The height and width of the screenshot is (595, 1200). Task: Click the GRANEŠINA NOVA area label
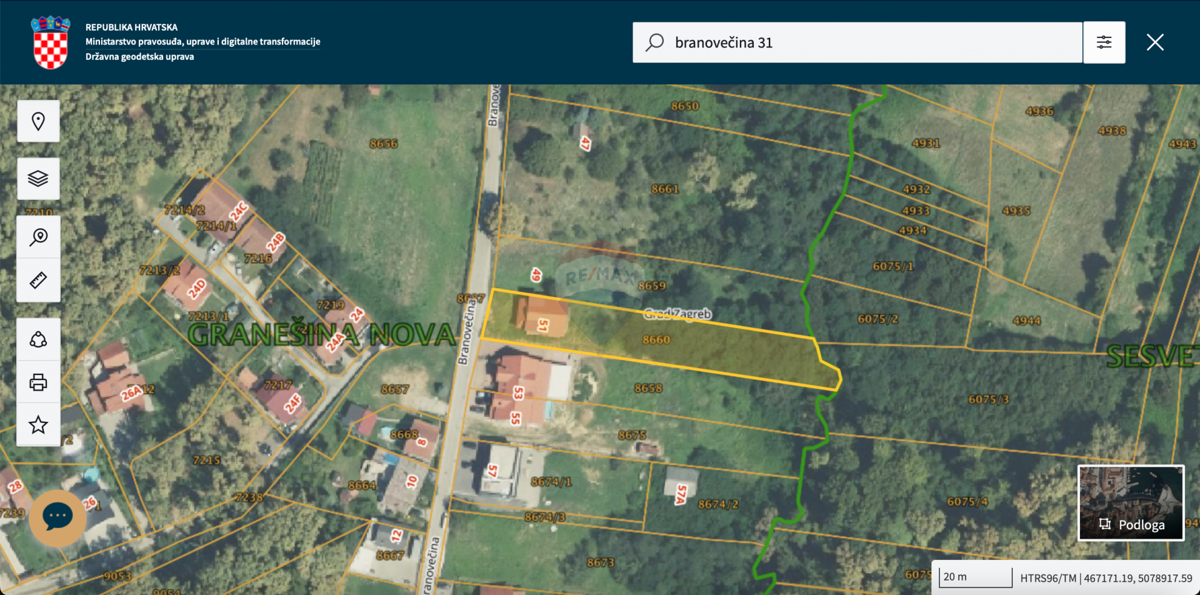(x=320, y=336)
